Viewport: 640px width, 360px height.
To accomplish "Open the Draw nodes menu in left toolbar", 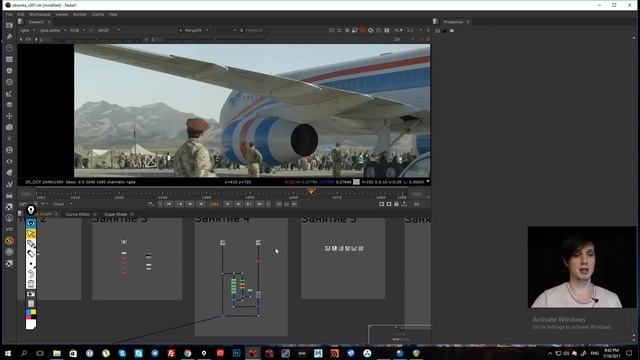I will 9,36.
